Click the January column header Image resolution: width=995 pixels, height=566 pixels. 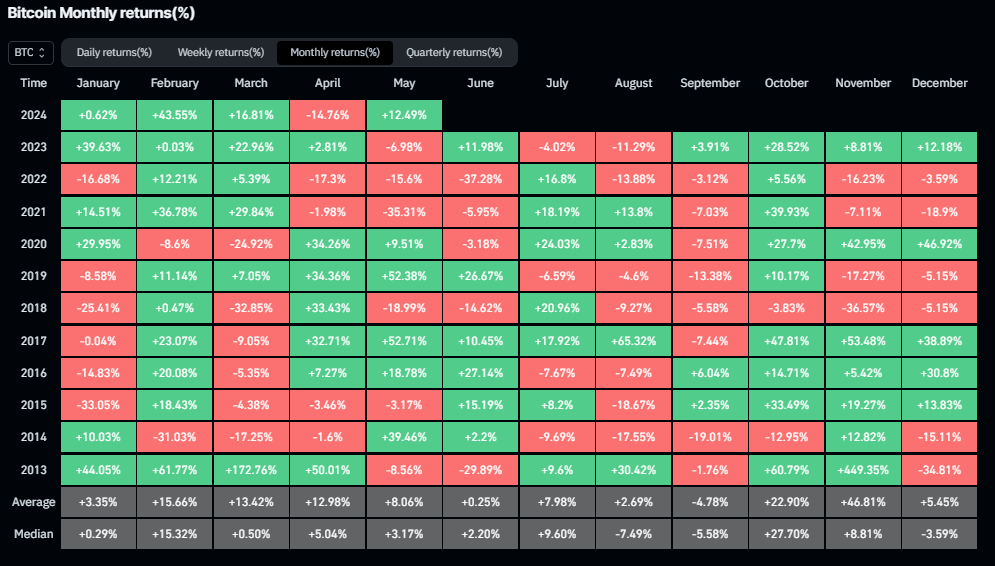[x=98, y=83]
